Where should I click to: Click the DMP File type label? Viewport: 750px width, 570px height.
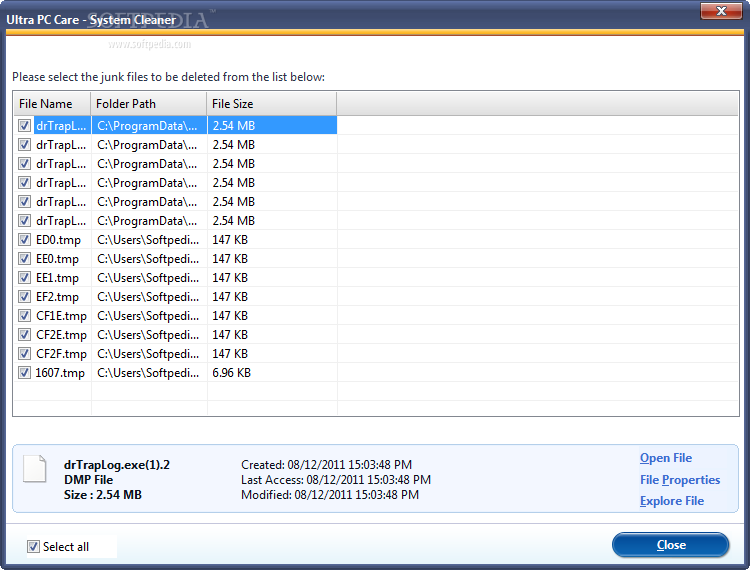88,480
